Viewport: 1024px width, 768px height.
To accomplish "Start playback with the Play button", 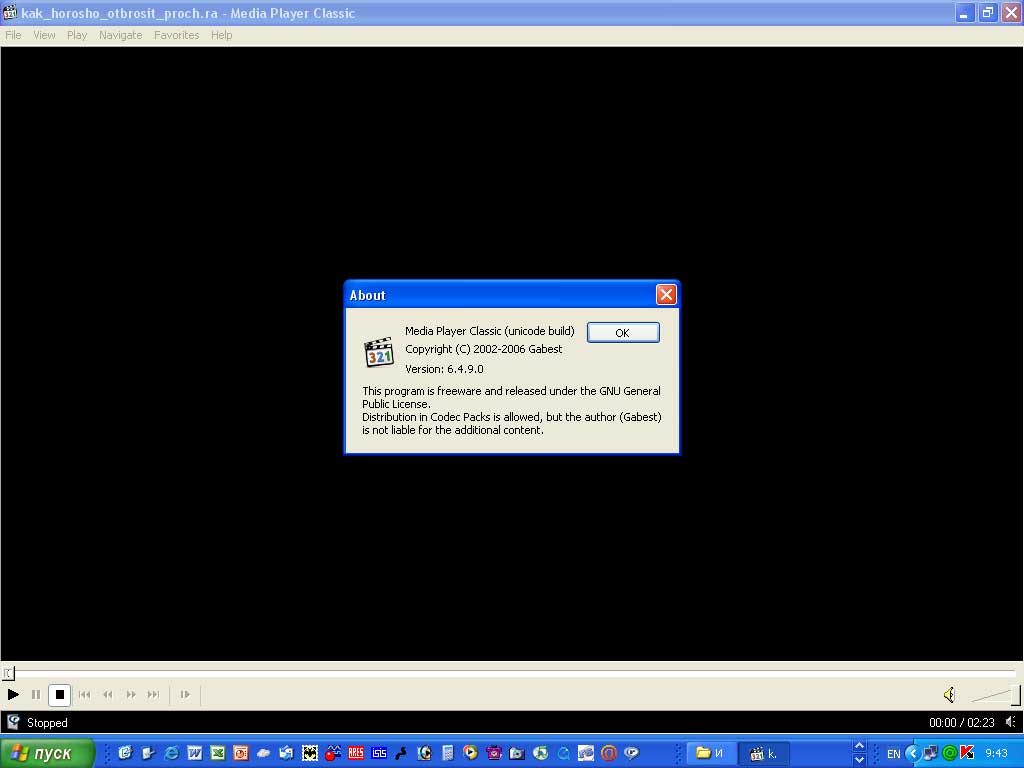I will tap(13, 694).
